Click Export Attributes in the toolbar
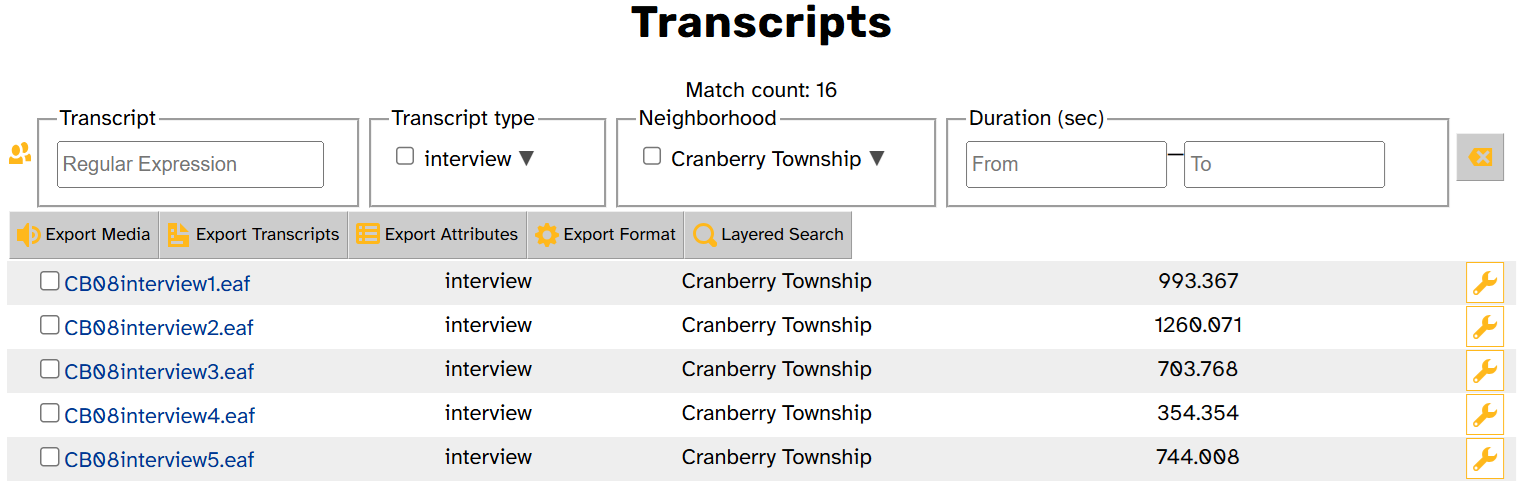The height and width of the screenshot is (481, 1519). pyautogui.click(x=437, y=235)
